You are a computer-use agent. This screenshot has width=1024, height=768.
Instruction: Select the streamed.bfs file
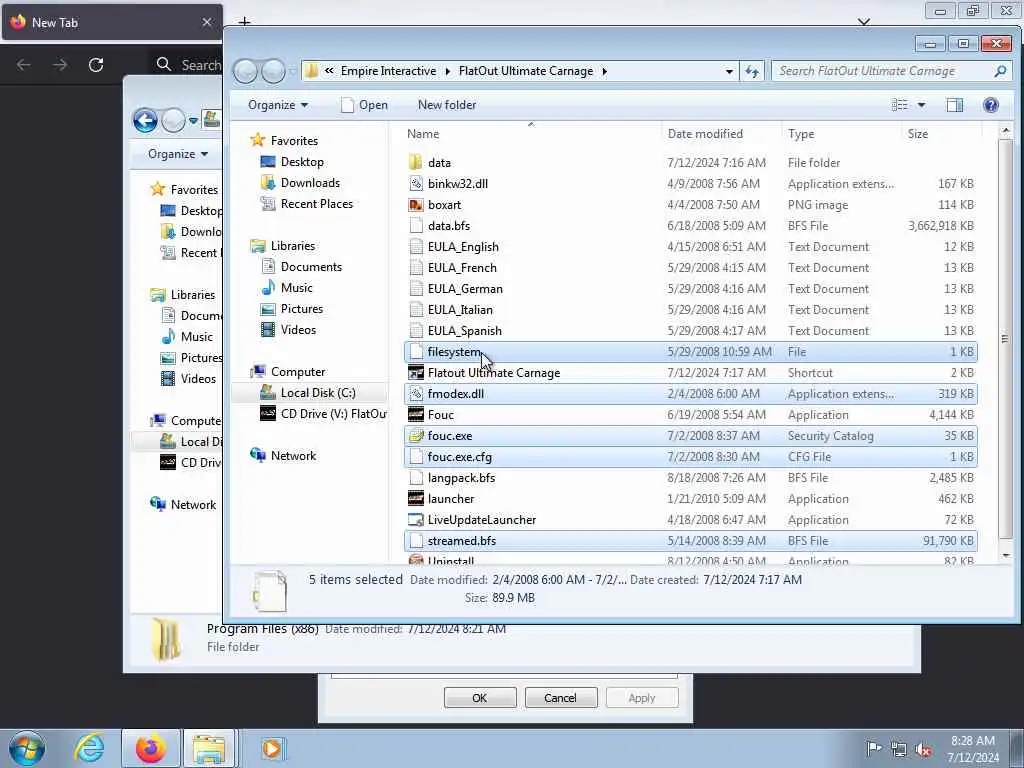pos(691,541)
